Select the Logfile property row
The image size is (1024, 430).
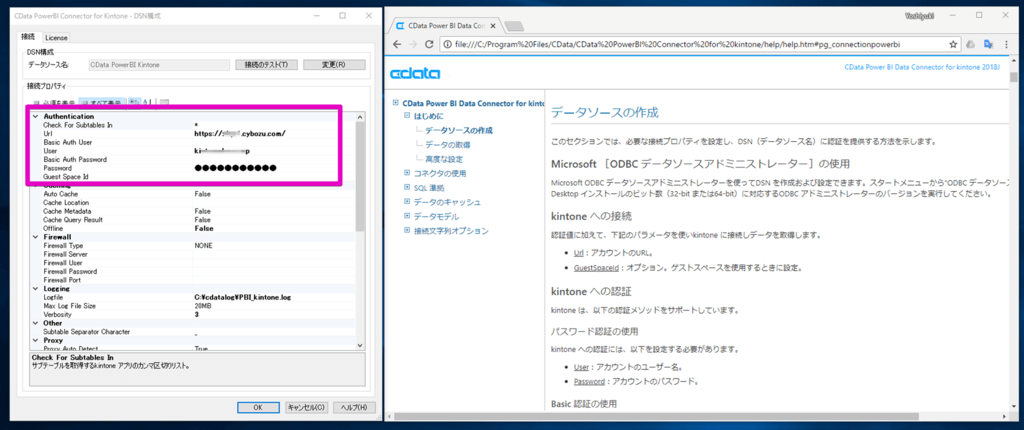coord(193,297)
